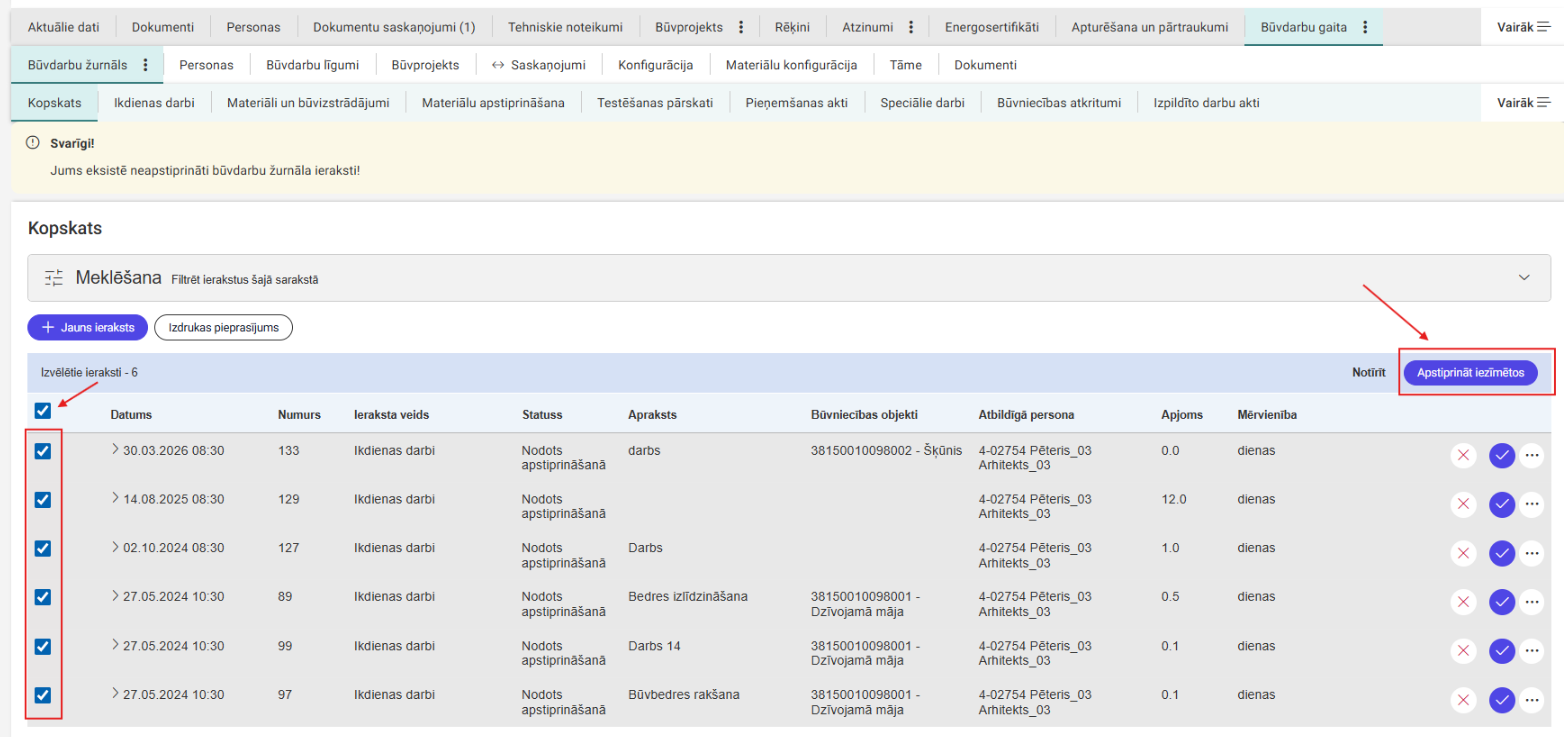Sort table by Datums column header
The width and height of the screenshot is (1564, 737).
click(x=131, y=414)
